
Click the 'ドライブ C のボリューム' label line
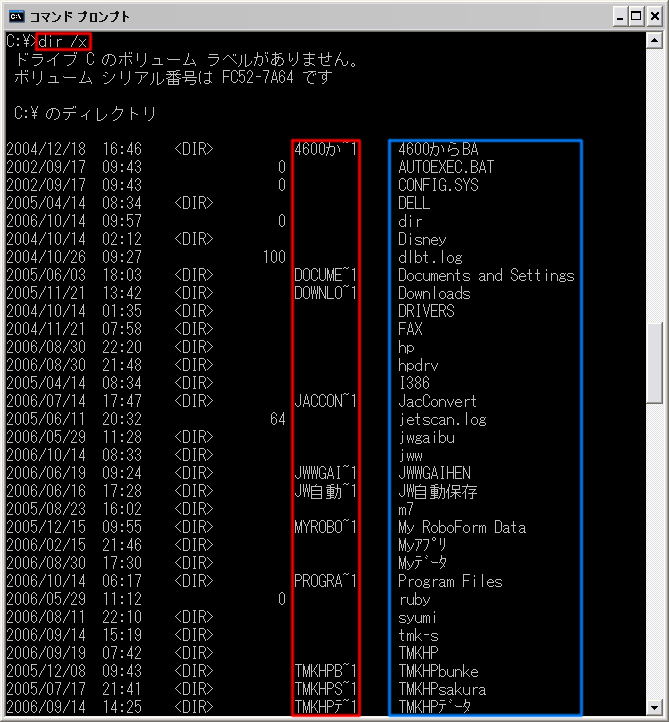pyautogui.click(x=186, y=59)
